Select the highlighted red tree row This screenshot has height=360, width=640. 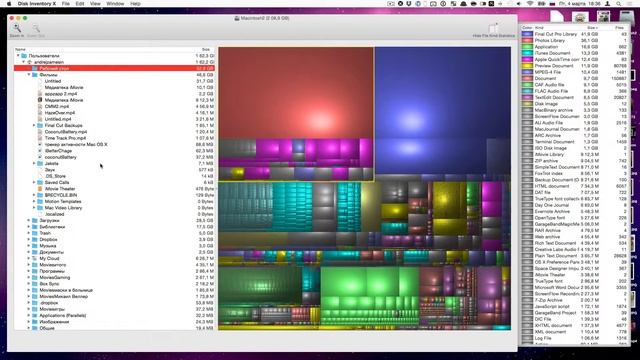click(x=114, y=69)
